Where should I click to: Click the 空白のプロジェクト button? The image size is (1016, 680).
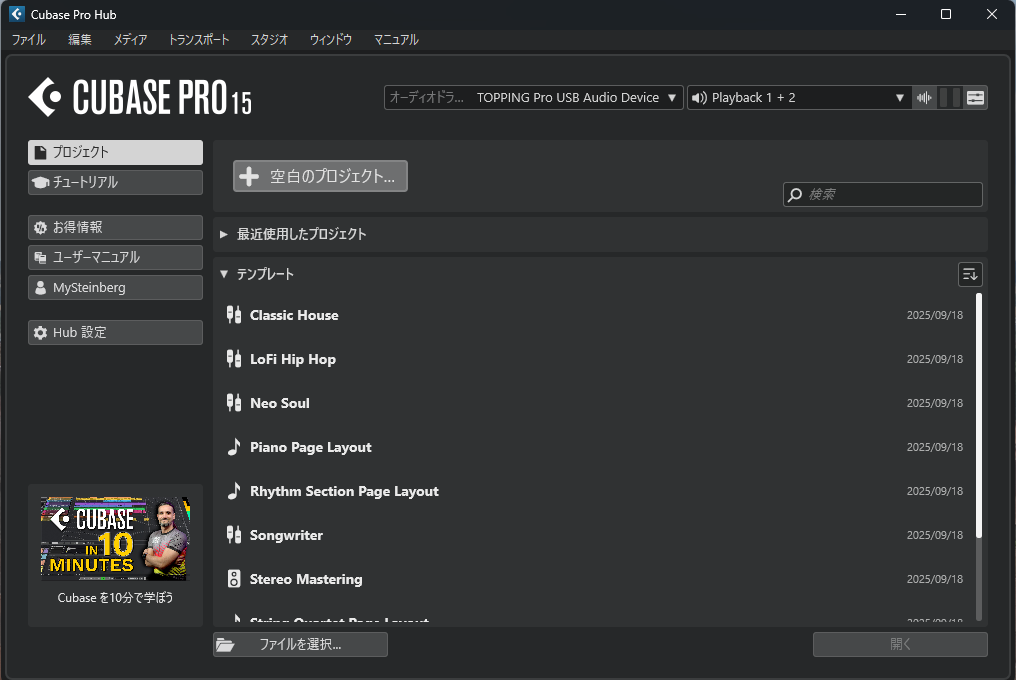click(320, 176)
